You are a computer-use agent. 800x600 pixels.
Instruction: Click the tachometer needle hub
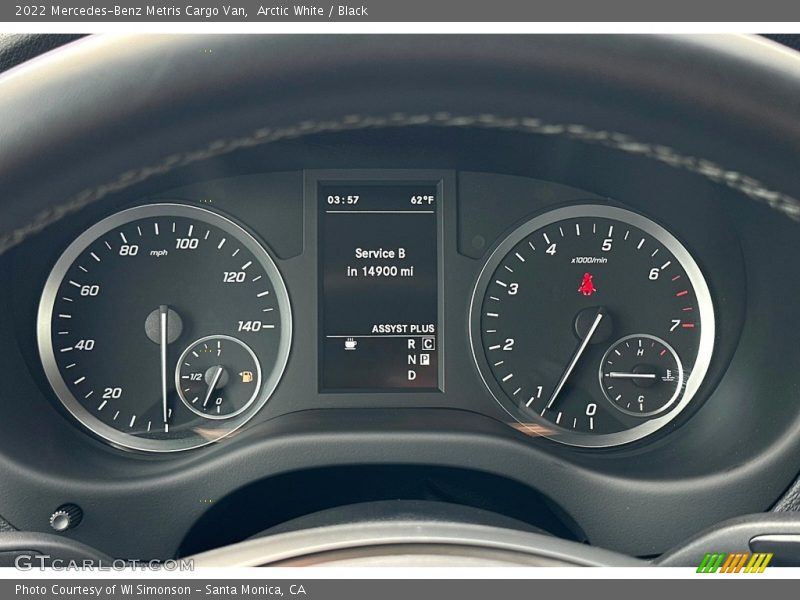[x=593, y=324]
